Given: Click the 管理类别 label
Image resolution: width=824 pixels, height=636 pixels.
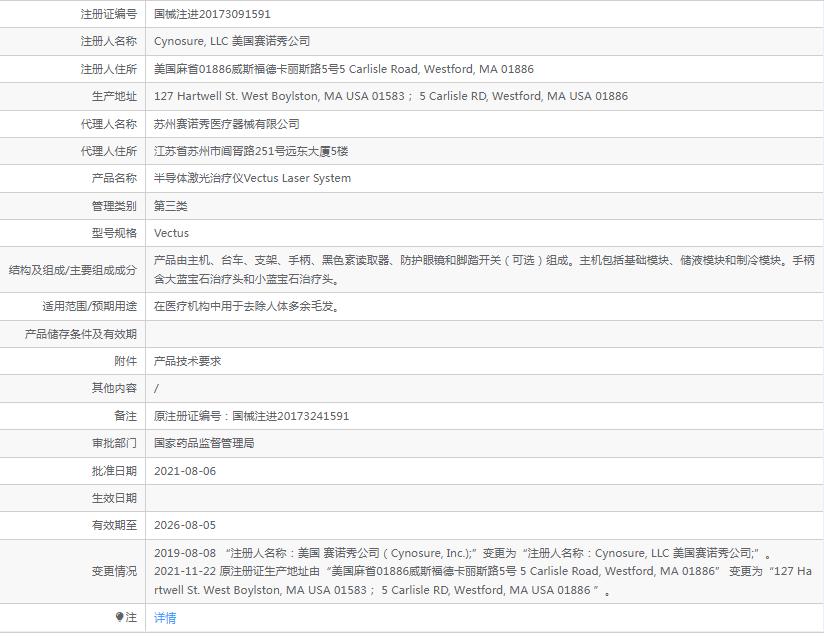Looking at the screenshot, I should 115,206.
